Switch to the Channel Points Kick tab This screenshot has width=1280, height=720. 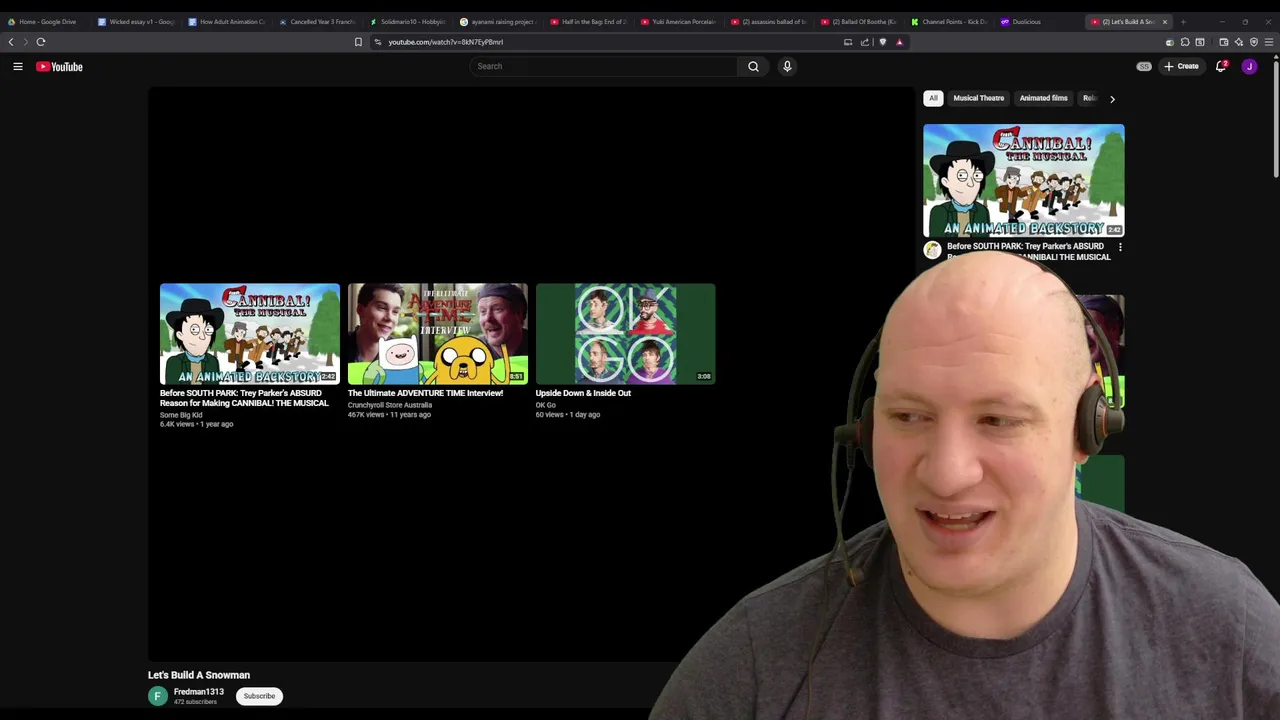tap(949, 21)
